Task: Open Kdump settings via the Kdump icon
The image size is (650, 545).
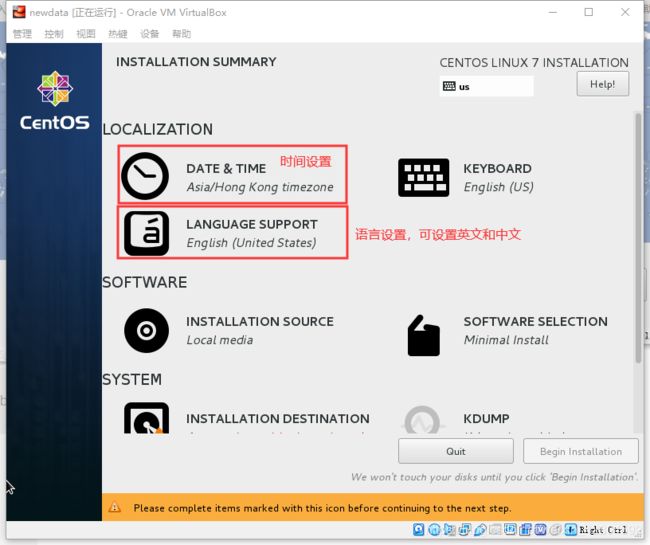Action: (422, 419)
